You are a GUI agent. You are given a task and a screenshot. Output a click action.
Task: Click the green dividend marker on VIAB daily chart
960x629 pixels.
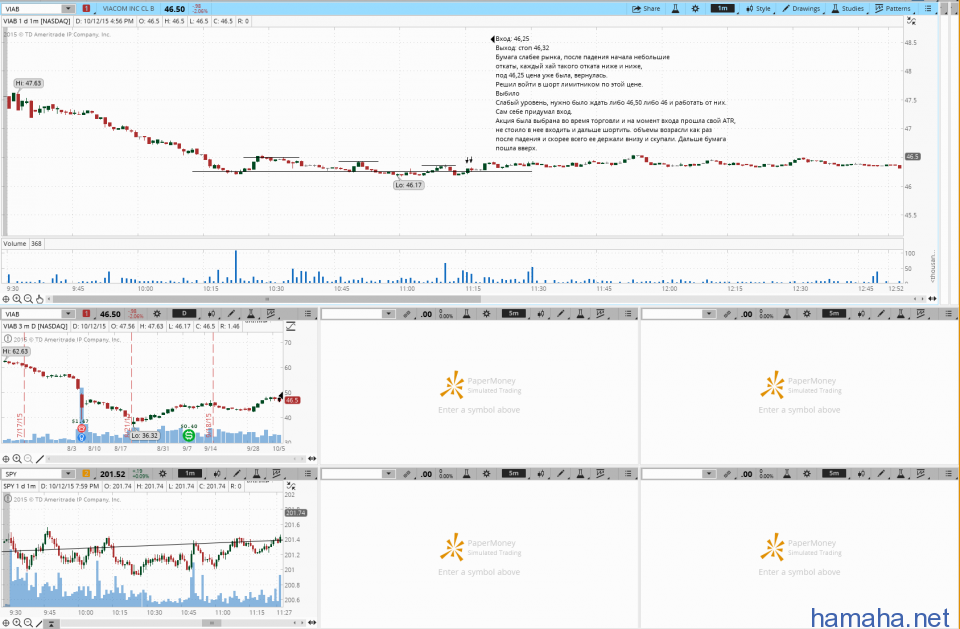click(189, 435)
